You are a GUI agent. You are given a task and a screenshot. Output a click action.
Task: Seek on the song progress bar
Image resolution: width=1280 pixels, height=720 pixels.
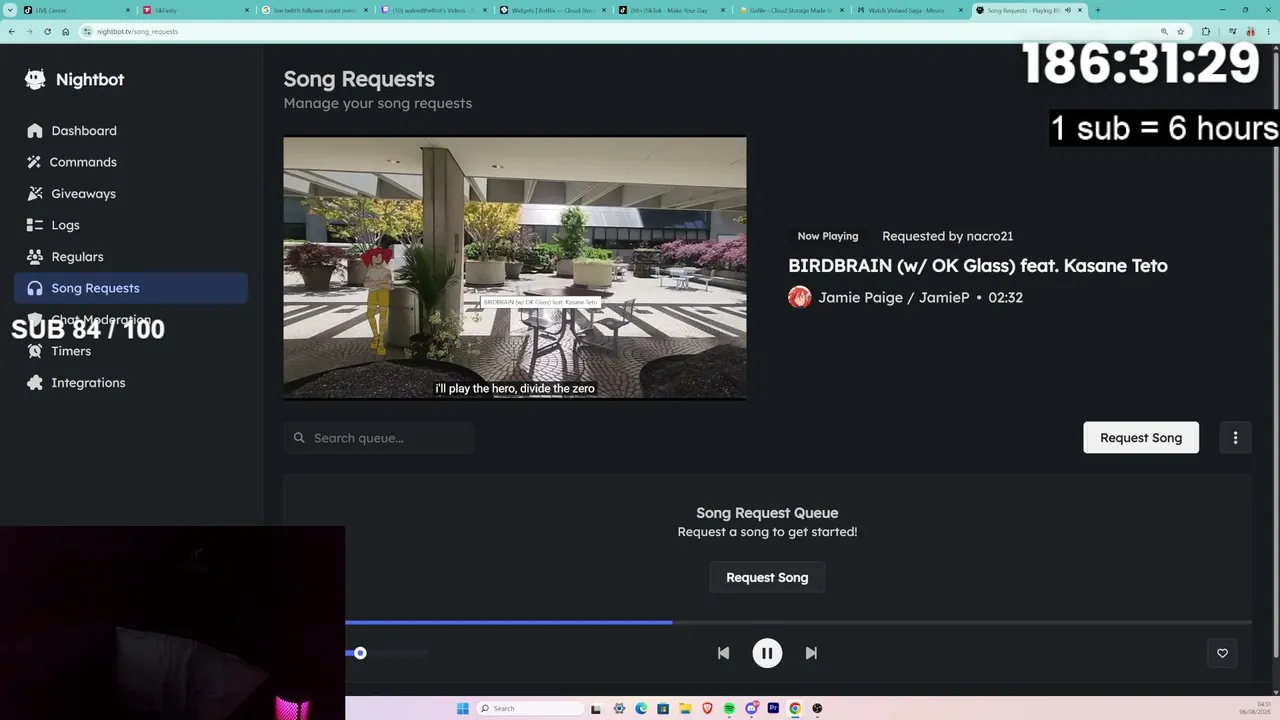tap(798, 622)
